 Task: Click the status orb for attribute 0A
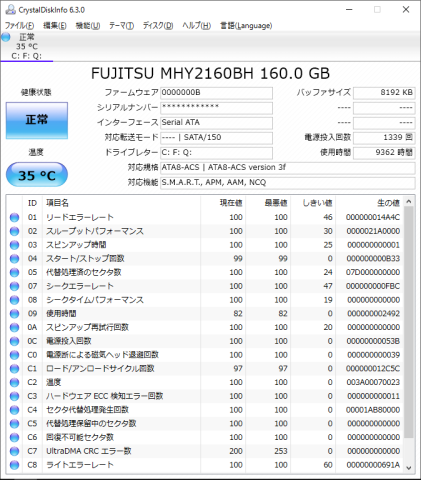[x=14, y=327]
